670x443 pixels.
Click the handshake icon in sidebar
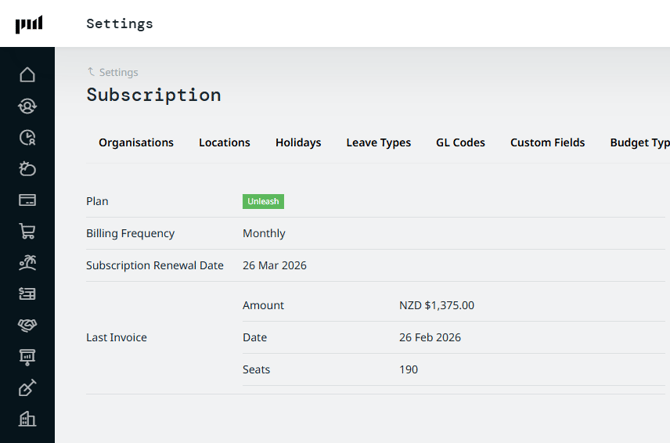(27, 325)
